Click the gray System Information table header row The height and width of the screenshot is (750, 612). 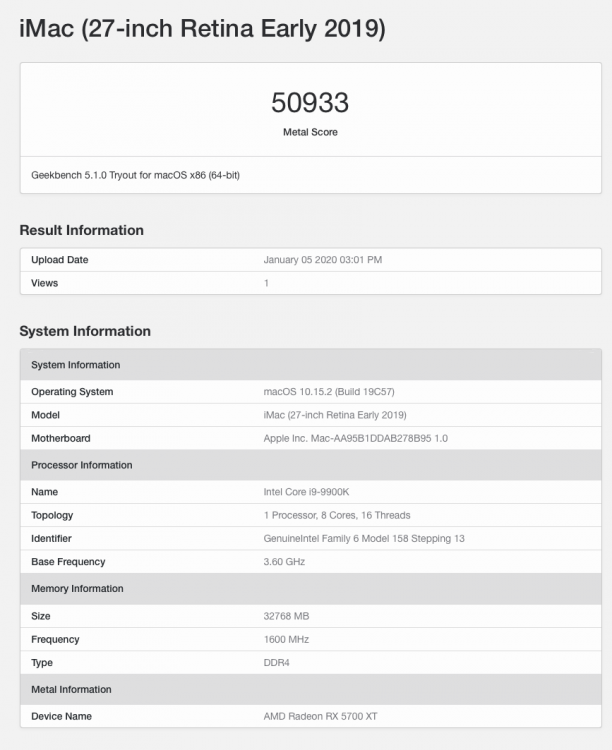pyautogui.click(x=311, y=364)
